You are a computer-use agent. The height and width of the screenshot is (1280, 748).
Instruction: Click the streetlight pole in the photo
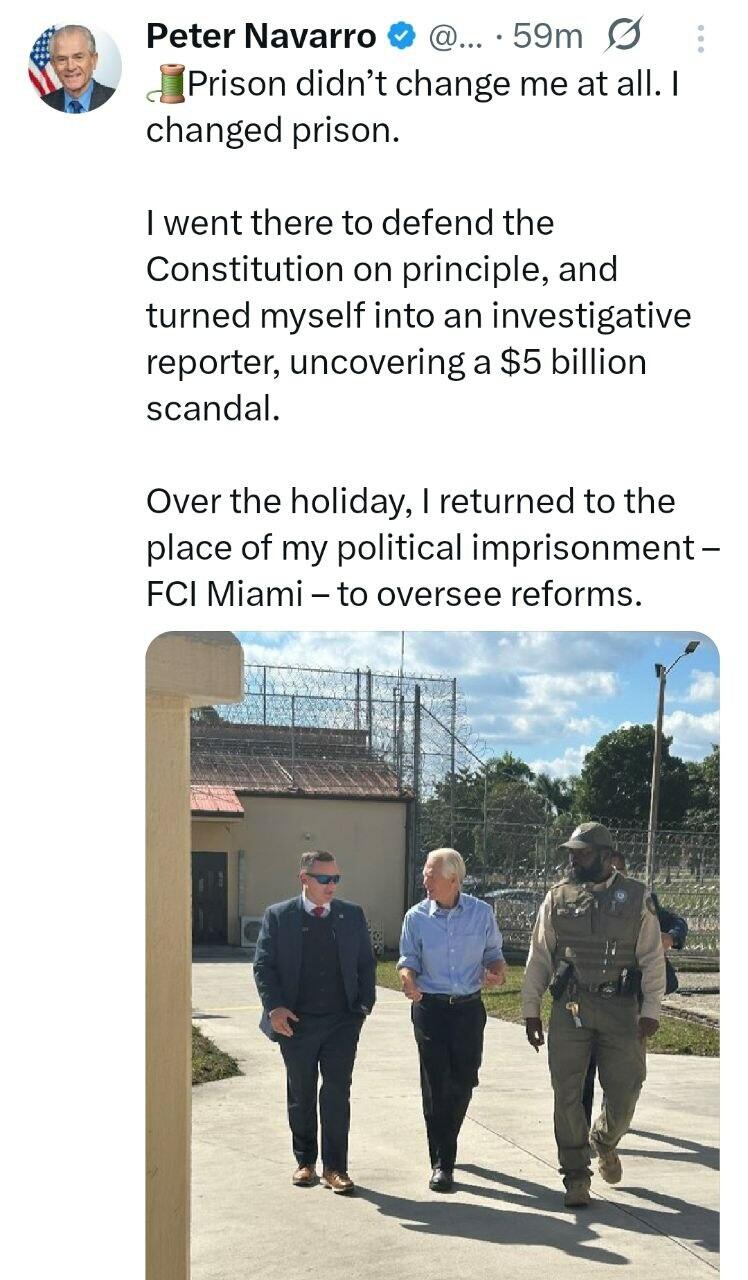[658, 760]
